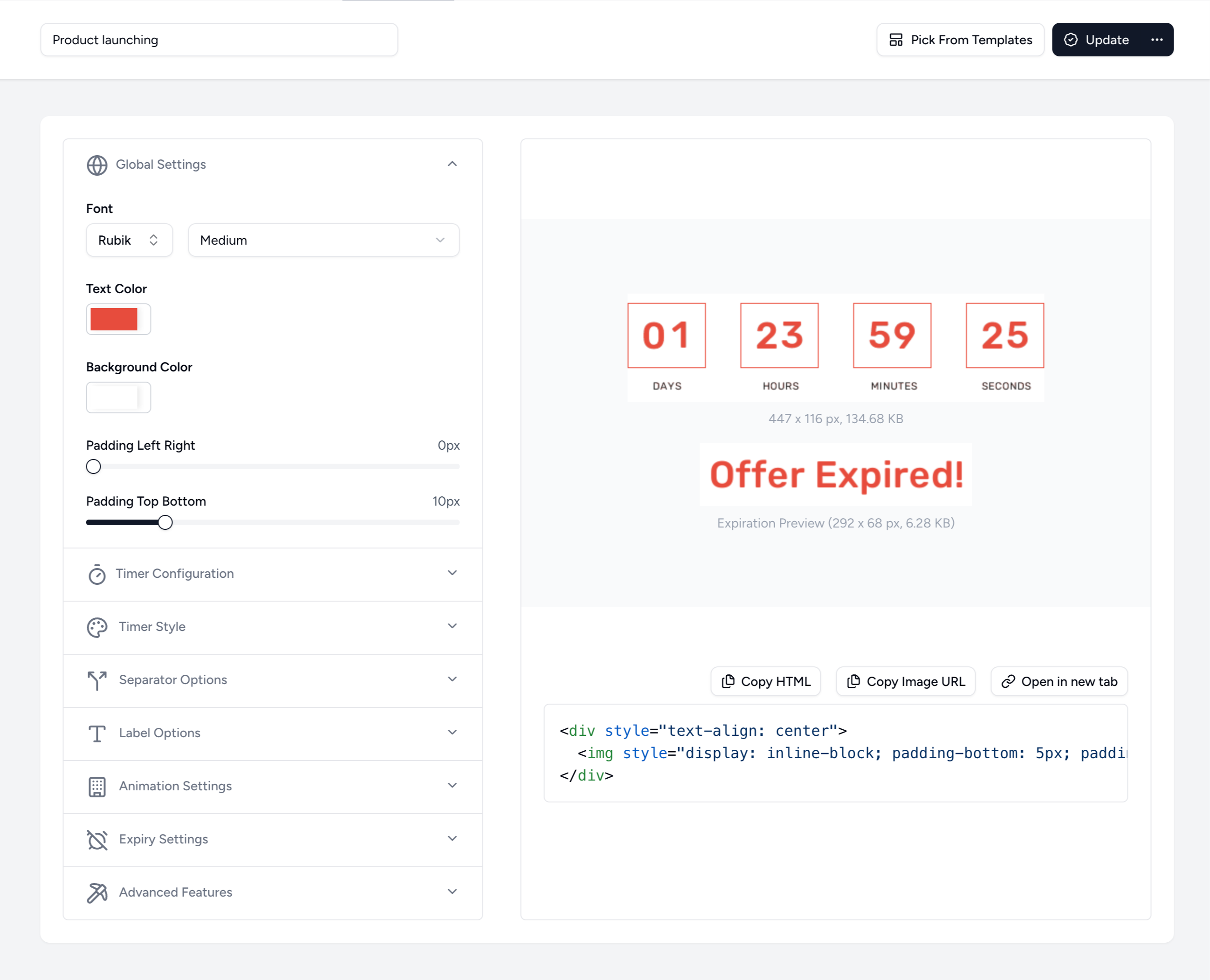Click the Timer Style palette icon
The width and height of the screenshot is (1210, 980).
[97, 627]
